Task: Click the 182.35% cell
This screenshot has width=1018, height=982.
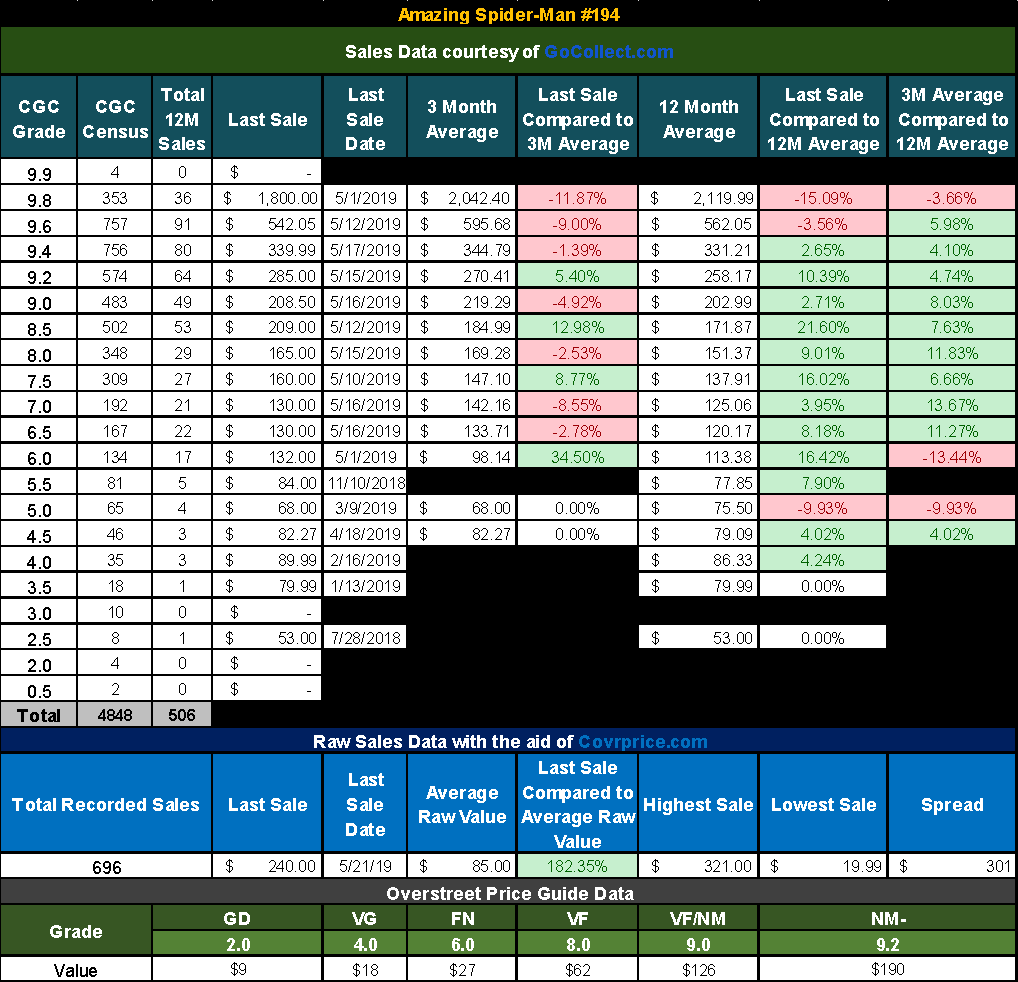Action: pos(577,866)
